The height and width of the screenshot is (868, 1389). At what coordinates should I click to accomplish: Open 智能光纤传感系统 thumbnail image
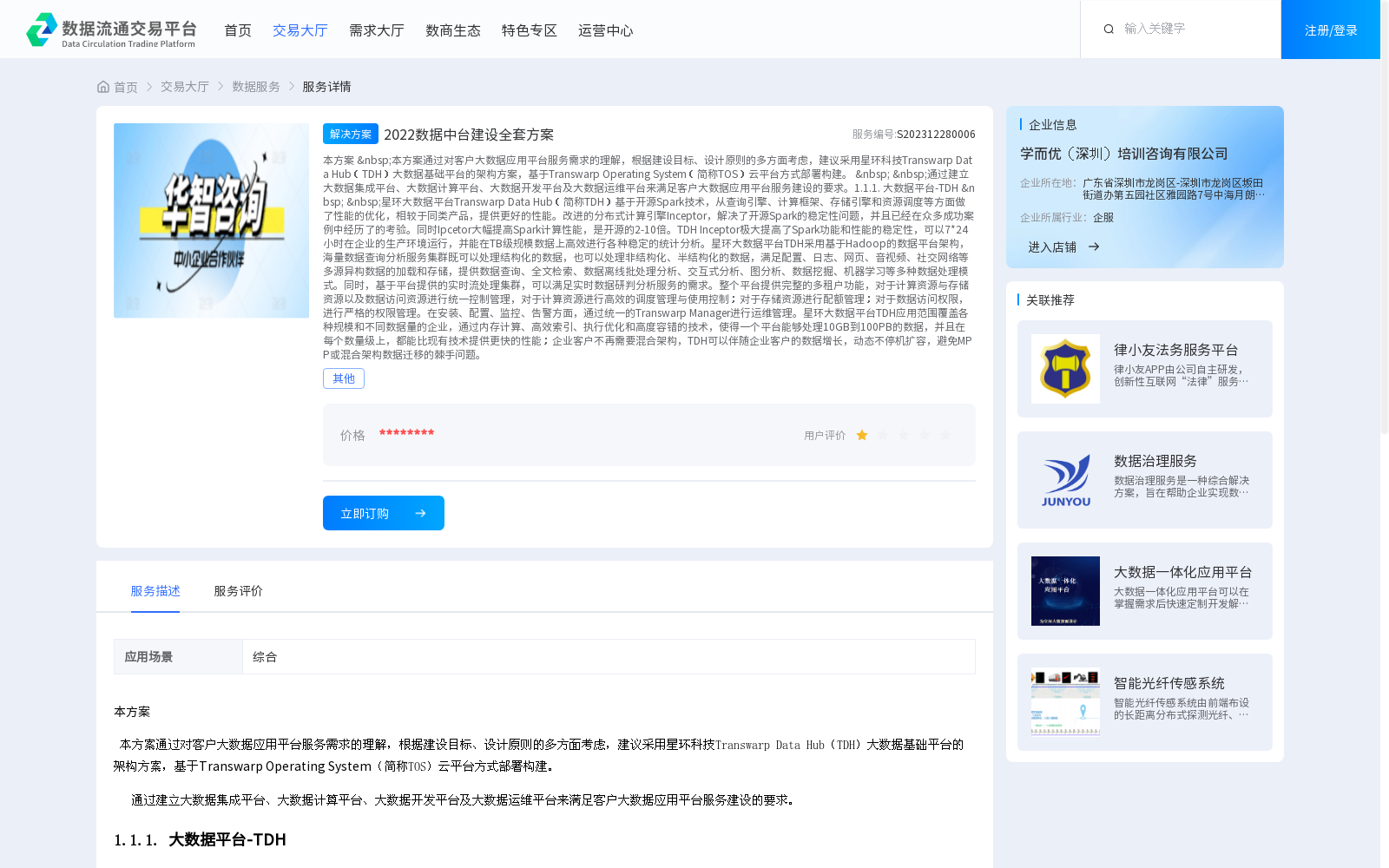pos(1065,702)
